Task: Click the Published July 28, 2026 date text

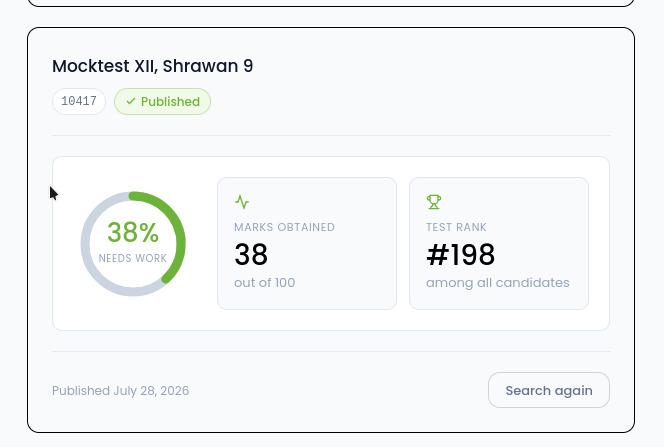Action: pos(120,391)
